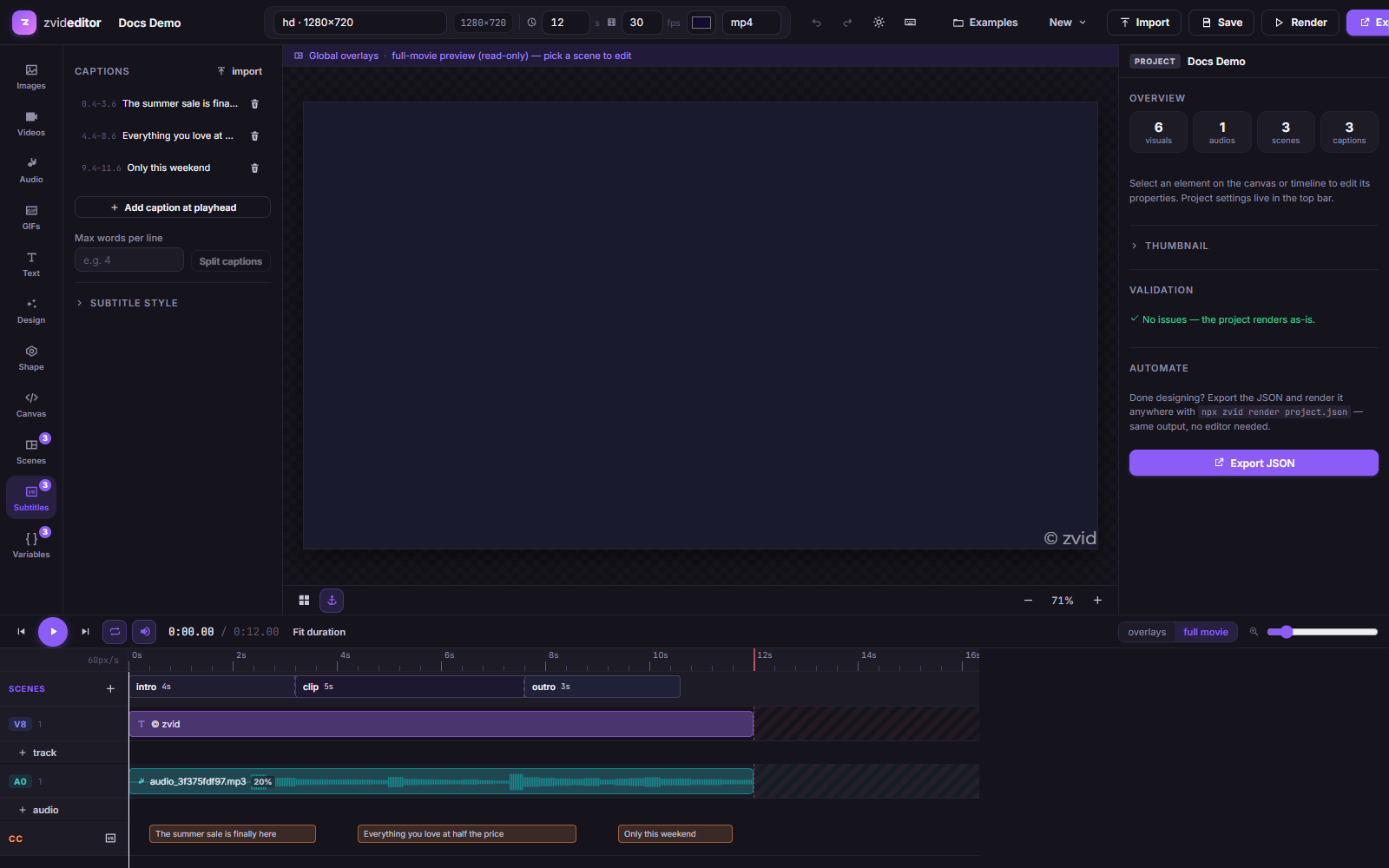Open the Shape panel

pos(31,358)
